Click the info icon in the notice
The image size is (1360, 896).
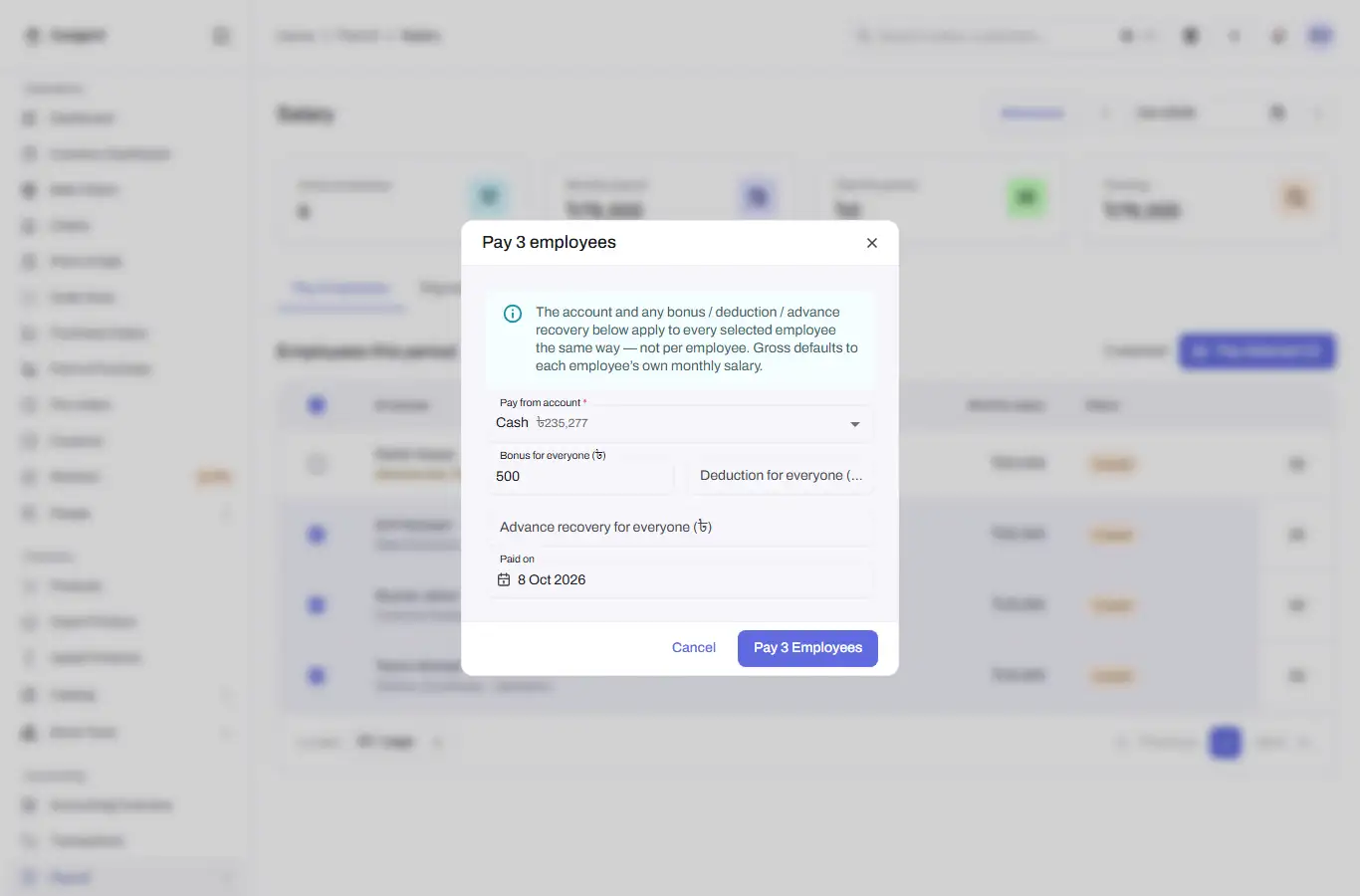pyautogui.click(x=513, y=314)
